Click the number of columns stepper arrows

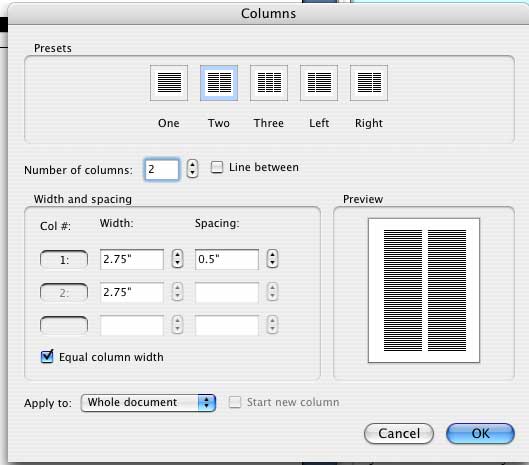click(192, 168)
